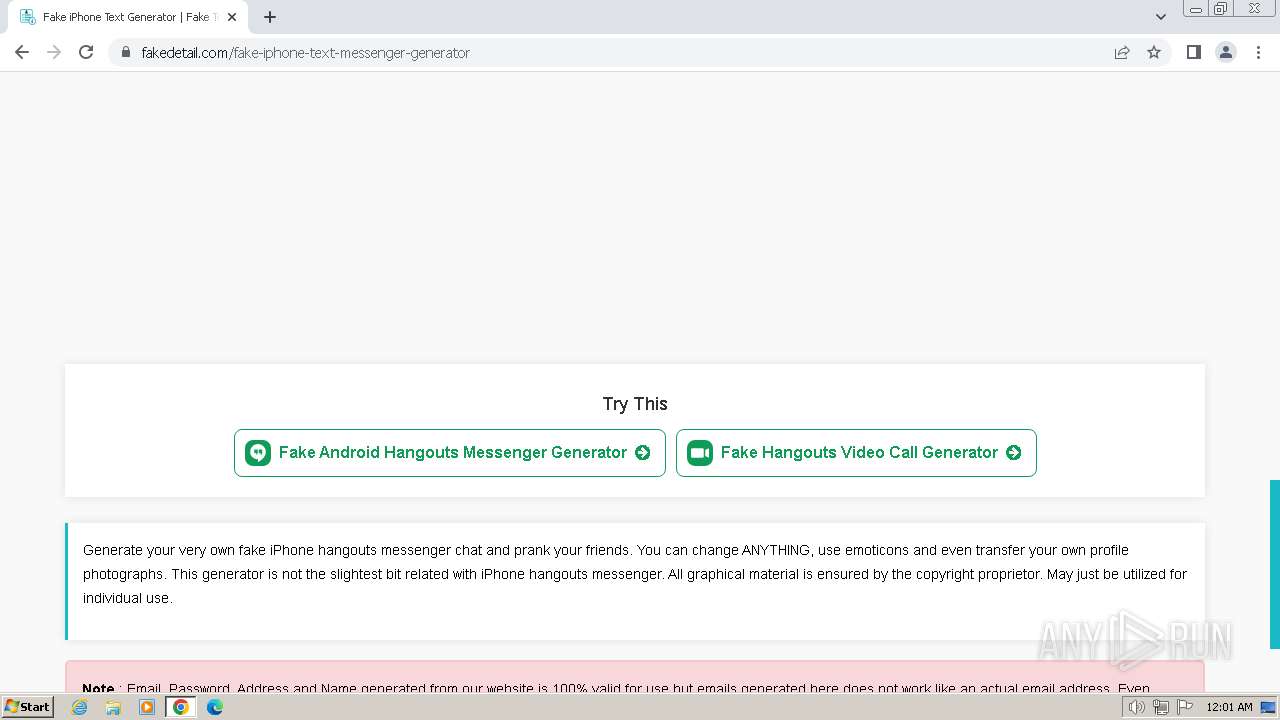Close the Fake iPhone Text Generator tab
Image resolution: width=1280 pixels, height=720 pixels.
pyautogui.click(x=232, y=17)
